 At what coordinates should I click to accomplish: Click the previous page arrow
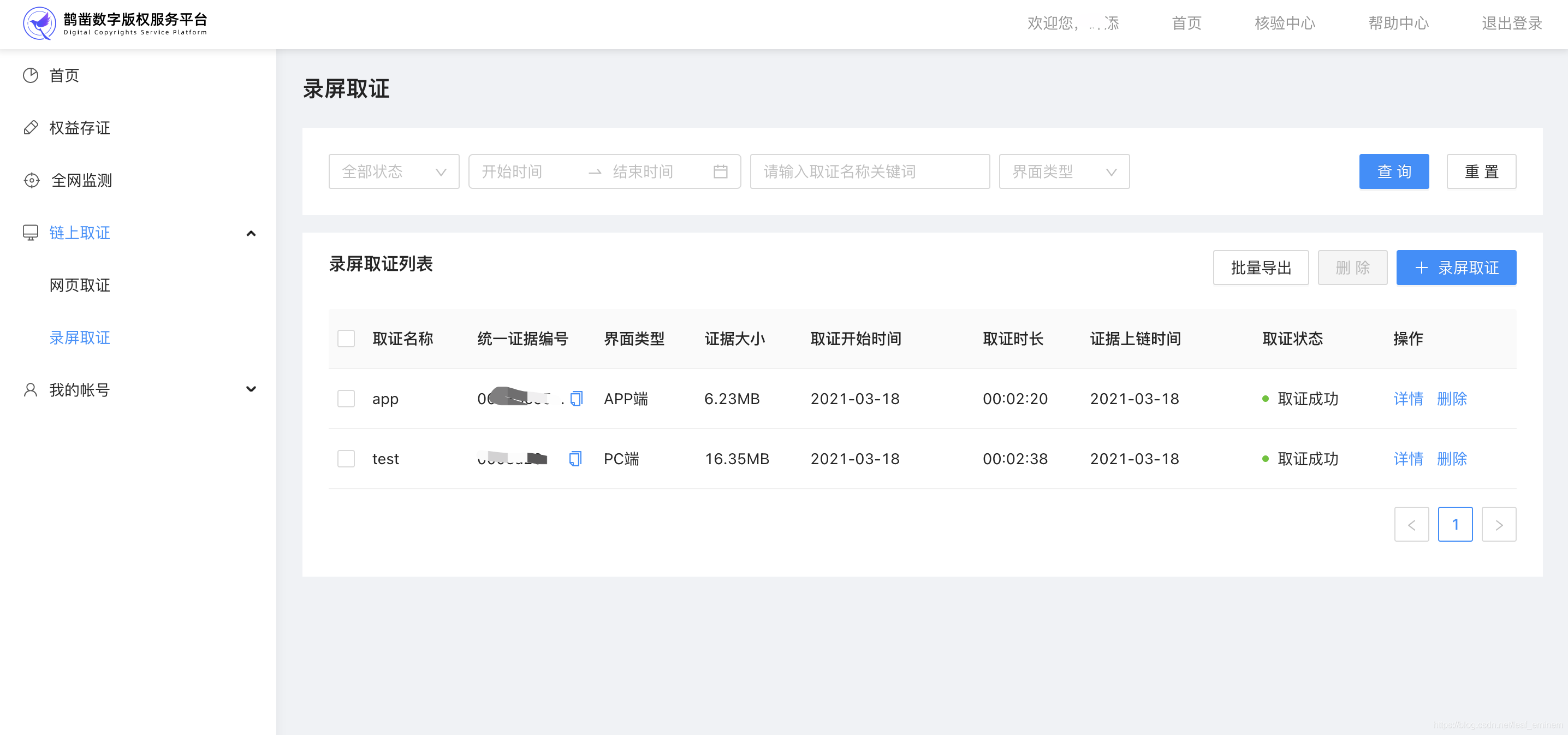coord(1411,524)
